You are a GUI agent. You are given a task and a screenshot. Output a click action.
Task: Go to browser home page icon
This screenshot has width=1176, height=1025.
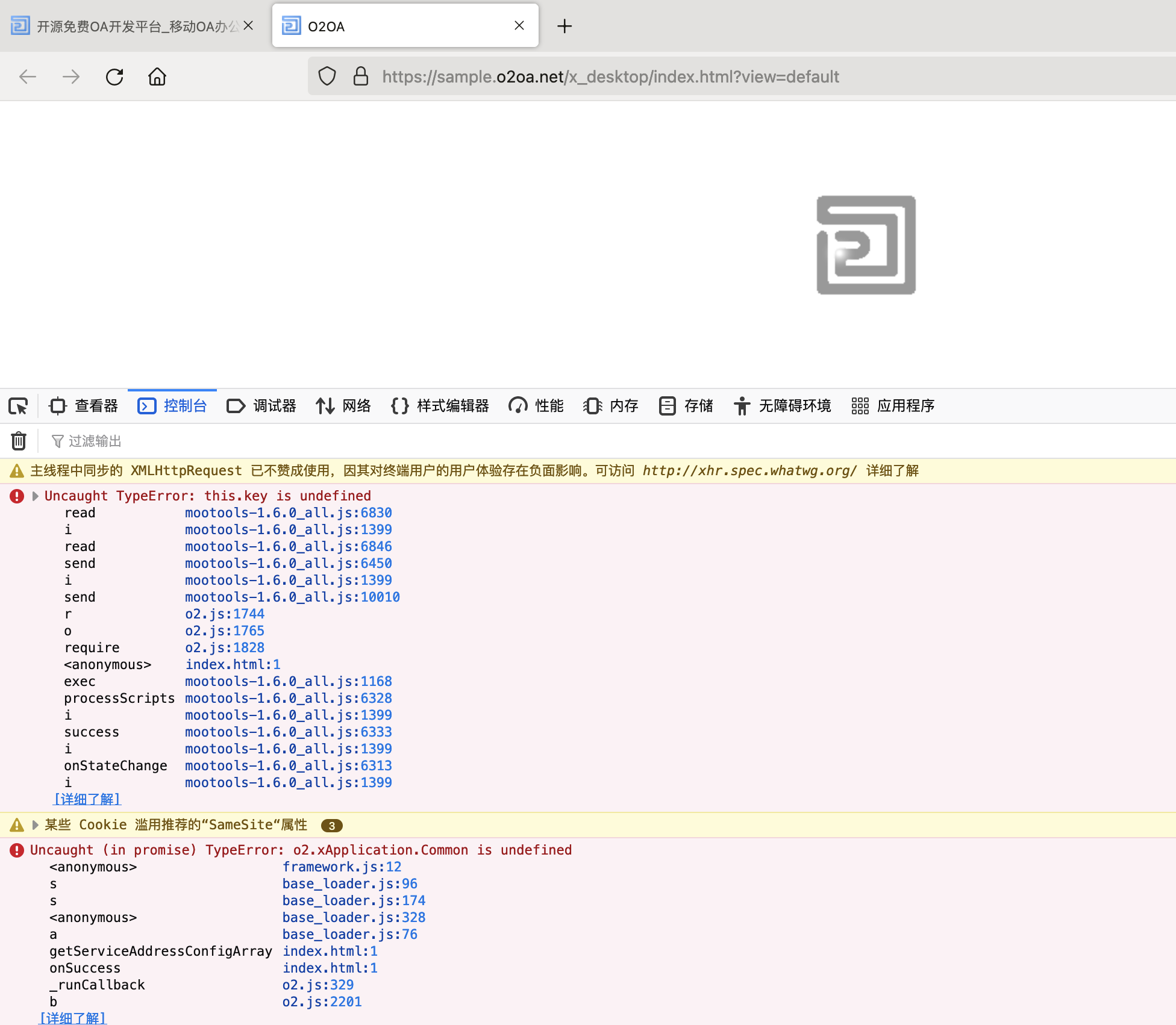(x=157, y=77)
